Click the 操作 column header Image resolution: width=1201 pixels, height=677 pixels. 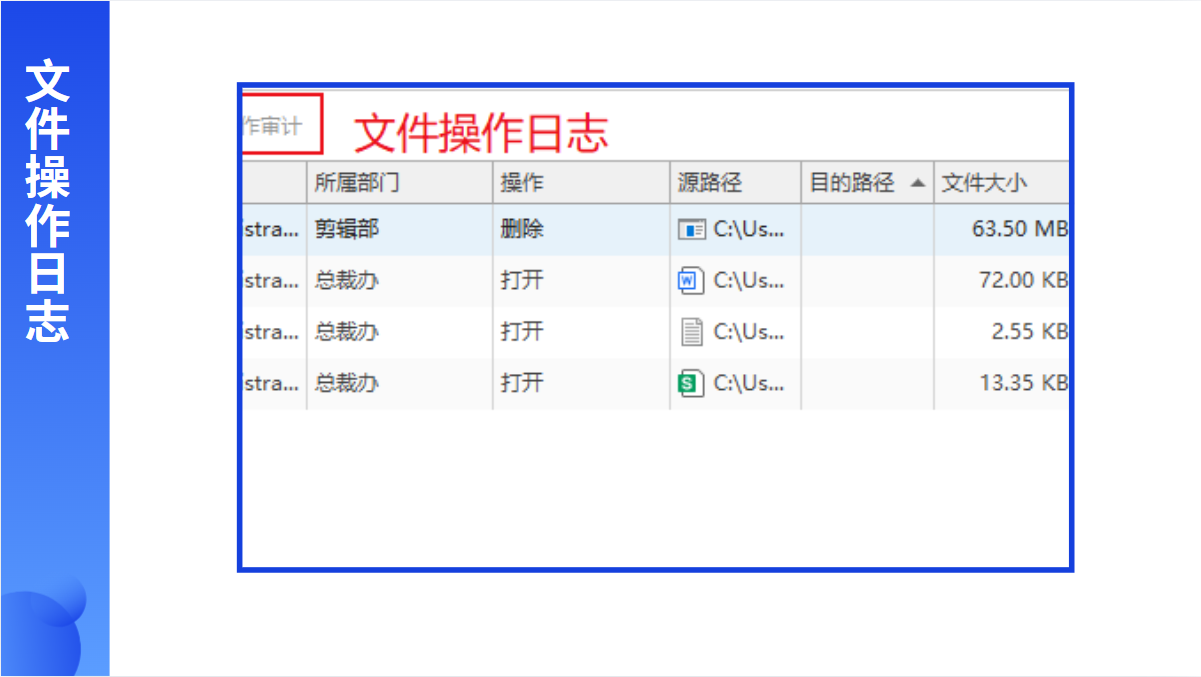[x=522, y=183]
